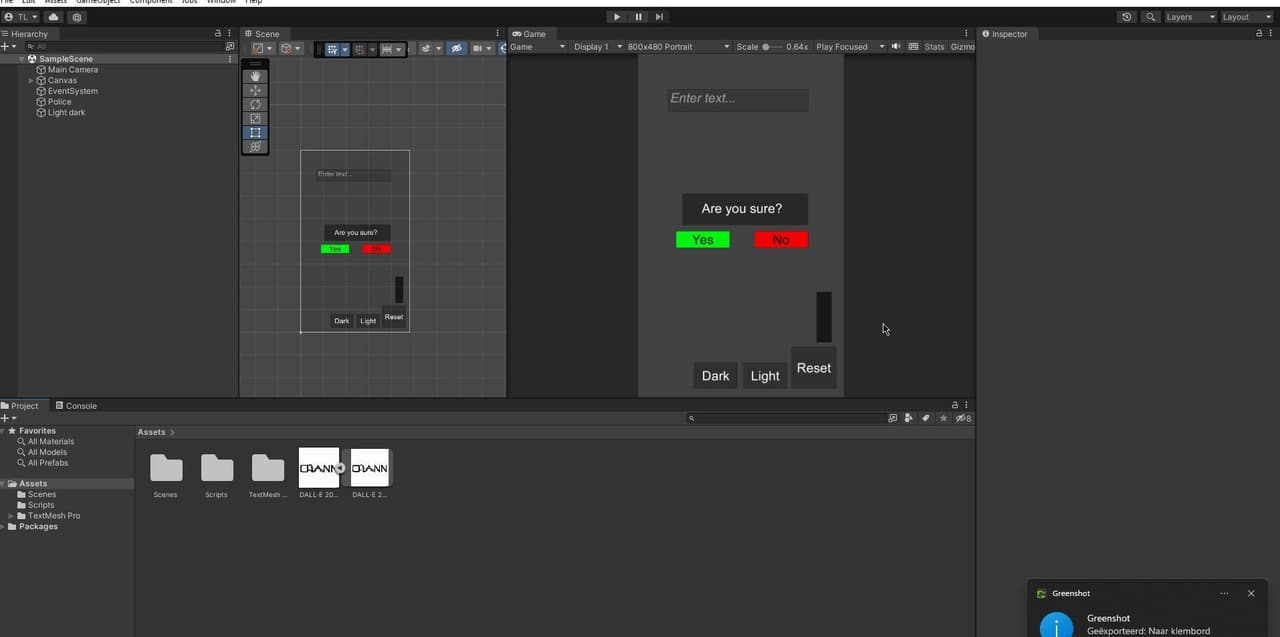The height and width of the screenshot is (637, 1280).
Task: Click the Dark button in Game view
Action: click(716, 376)
